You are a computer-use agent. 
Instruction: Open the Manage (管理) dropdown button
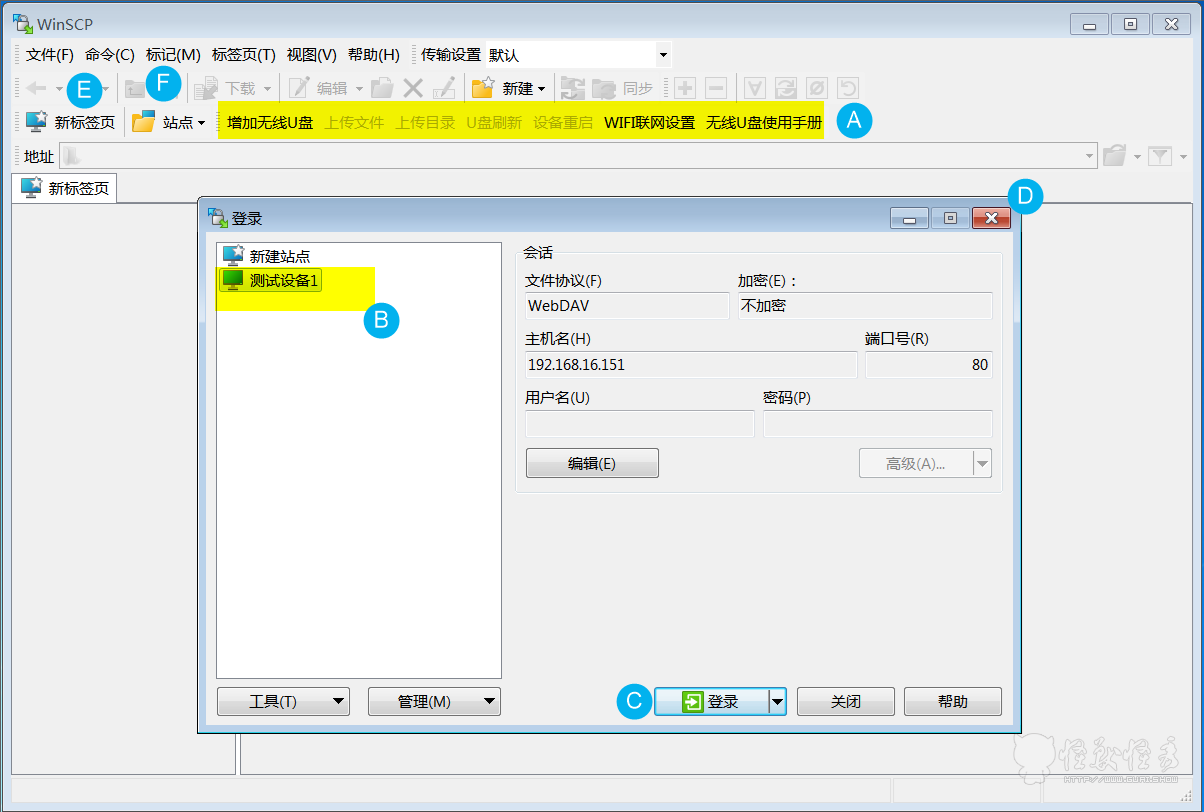click(434, 702)
